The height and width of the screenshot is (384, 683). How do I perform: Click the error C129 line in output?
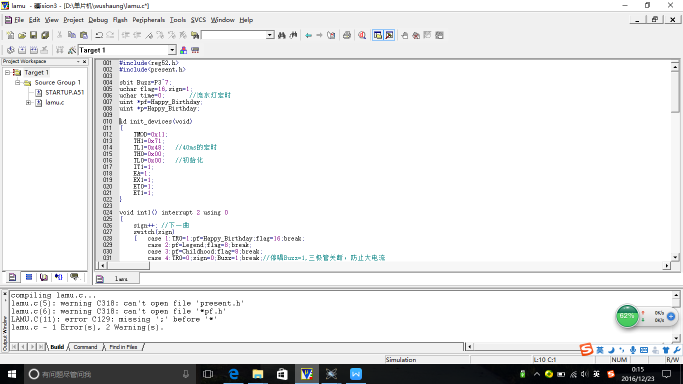(114, 319)
